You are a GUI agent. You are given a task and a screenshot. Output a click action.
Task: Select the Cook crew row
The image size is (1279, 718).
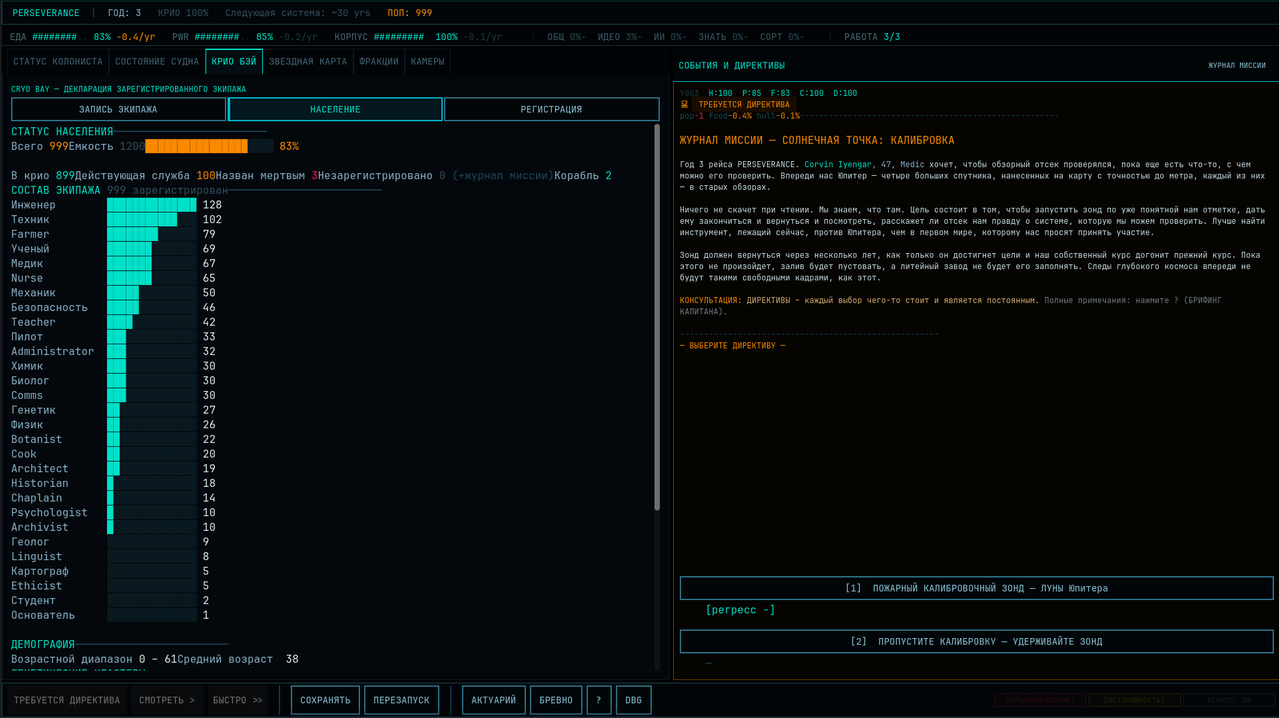tap(116, 454)
